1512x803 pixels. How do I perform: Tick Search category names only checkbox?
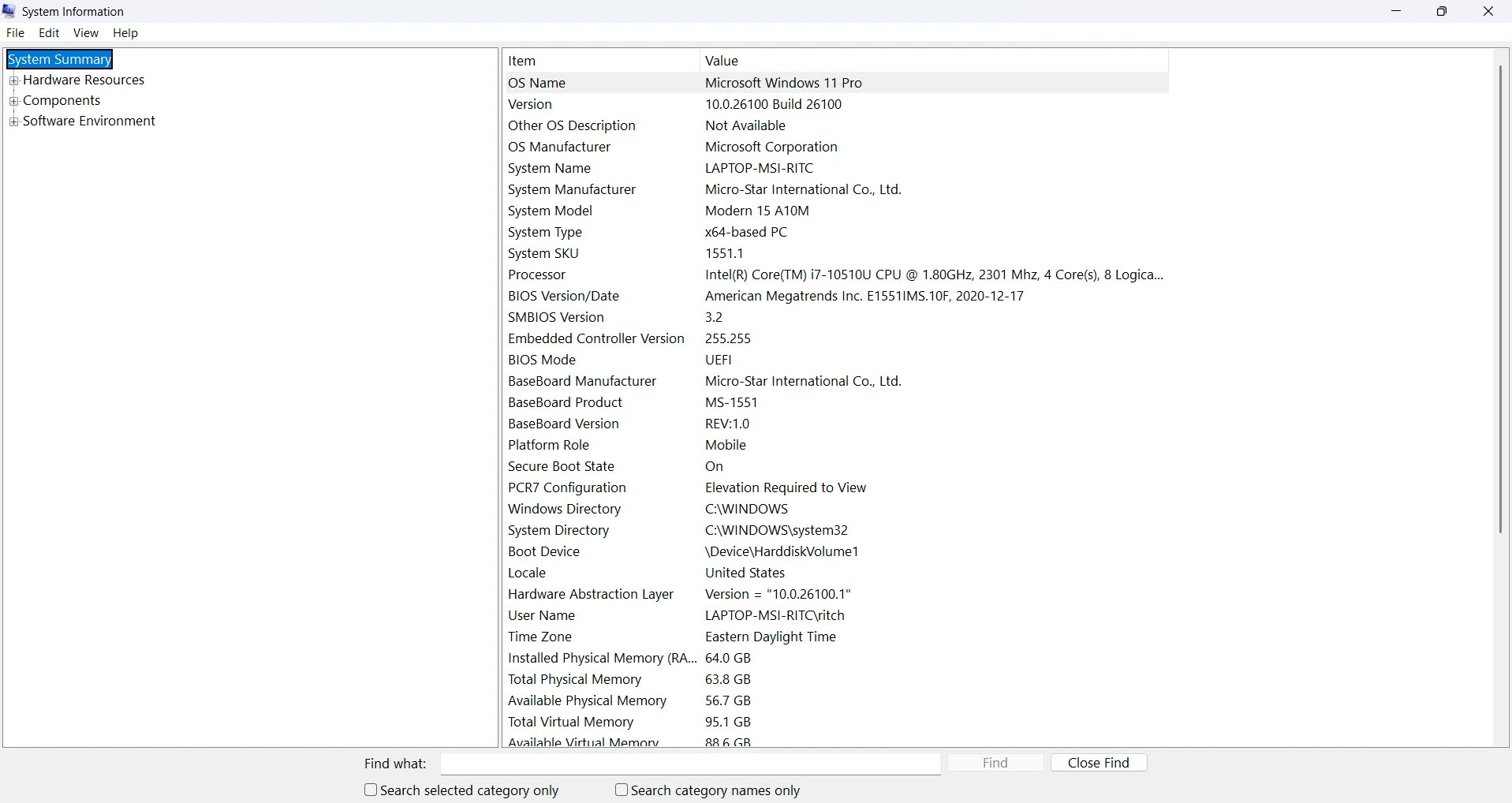(622, 790)
